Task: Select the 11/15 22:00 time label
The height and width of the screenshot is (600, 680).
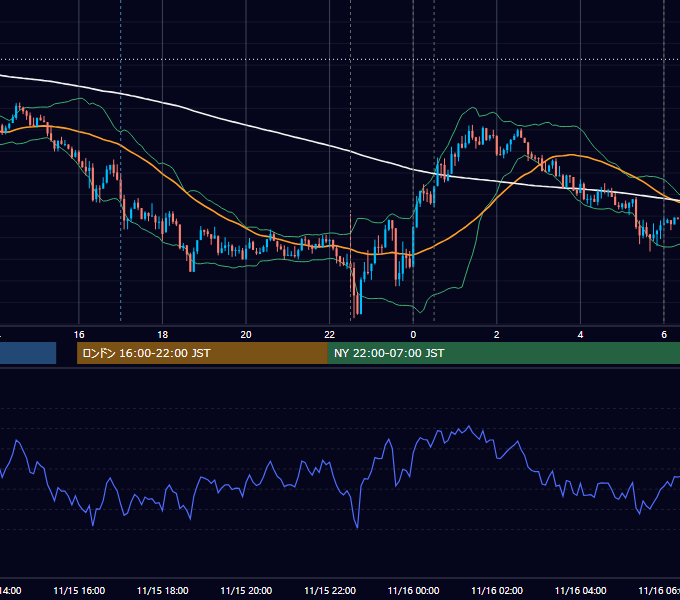Action: pos(330,590)
